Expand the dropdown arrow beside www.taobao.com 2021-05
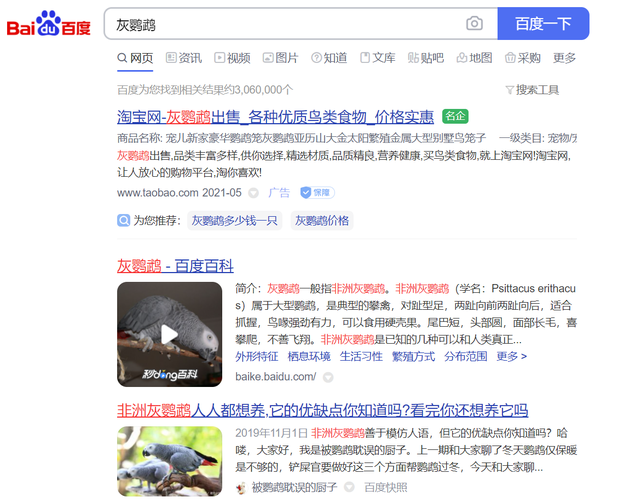630x503 pixels. click(253, 193)
